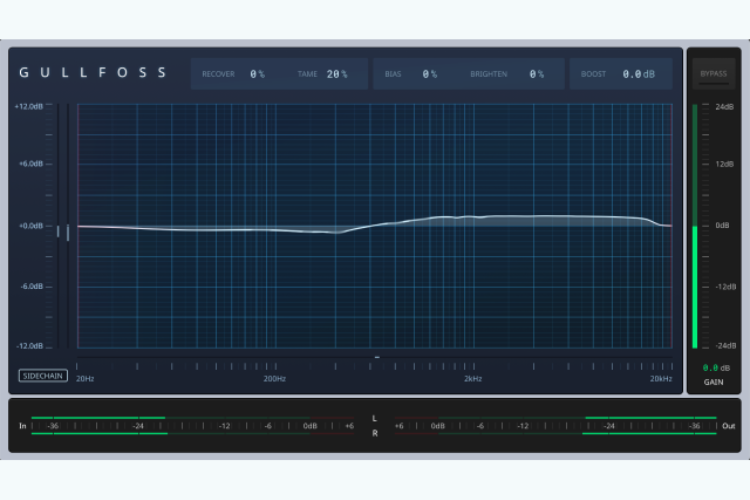Click the left EQ range handle near +0.0dB

(58, 232)
